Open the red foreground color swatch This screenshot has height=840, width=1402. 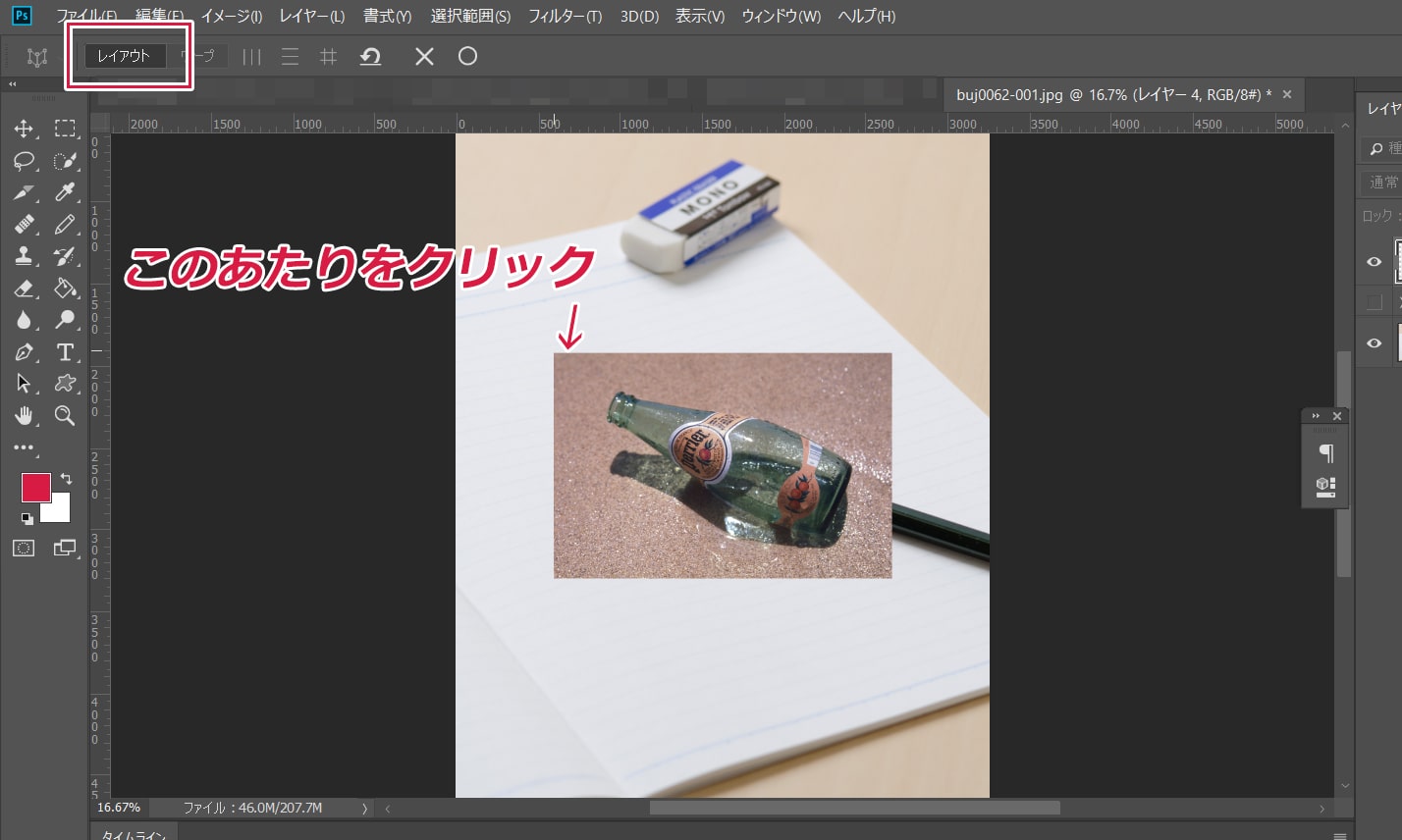pyautogui.click(x=36, y=487)
